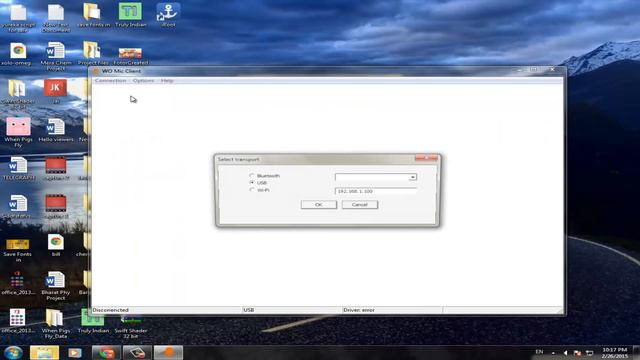The height and width of the screenshot is (360, 640).
Task: Open the FotorCreated image icon
Action: 130,56
